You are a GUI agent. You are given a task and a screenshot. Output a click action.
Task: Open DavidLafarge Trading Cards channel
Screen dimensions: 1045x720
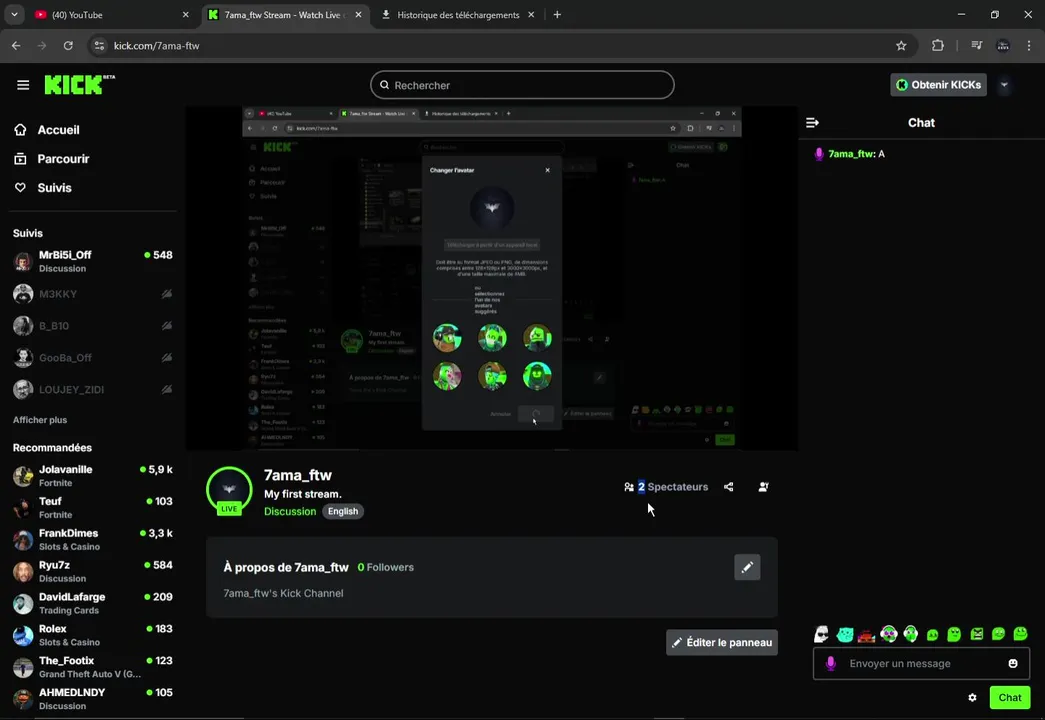[x=93, y=603]
